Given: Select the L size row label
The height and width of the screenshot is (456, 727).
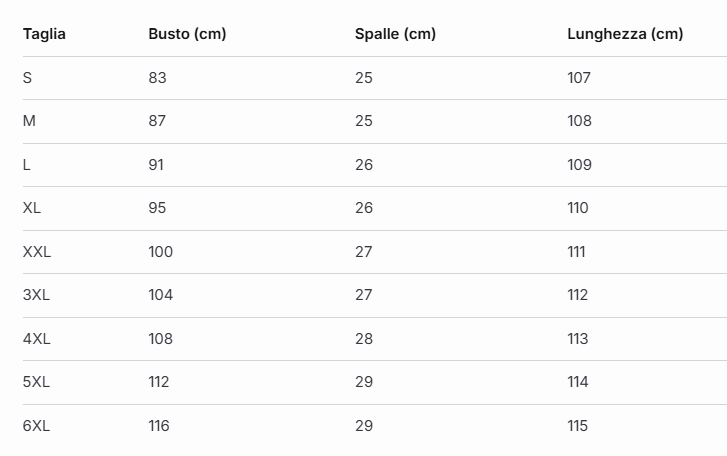Looking at the screenshot, I should 27,165.
